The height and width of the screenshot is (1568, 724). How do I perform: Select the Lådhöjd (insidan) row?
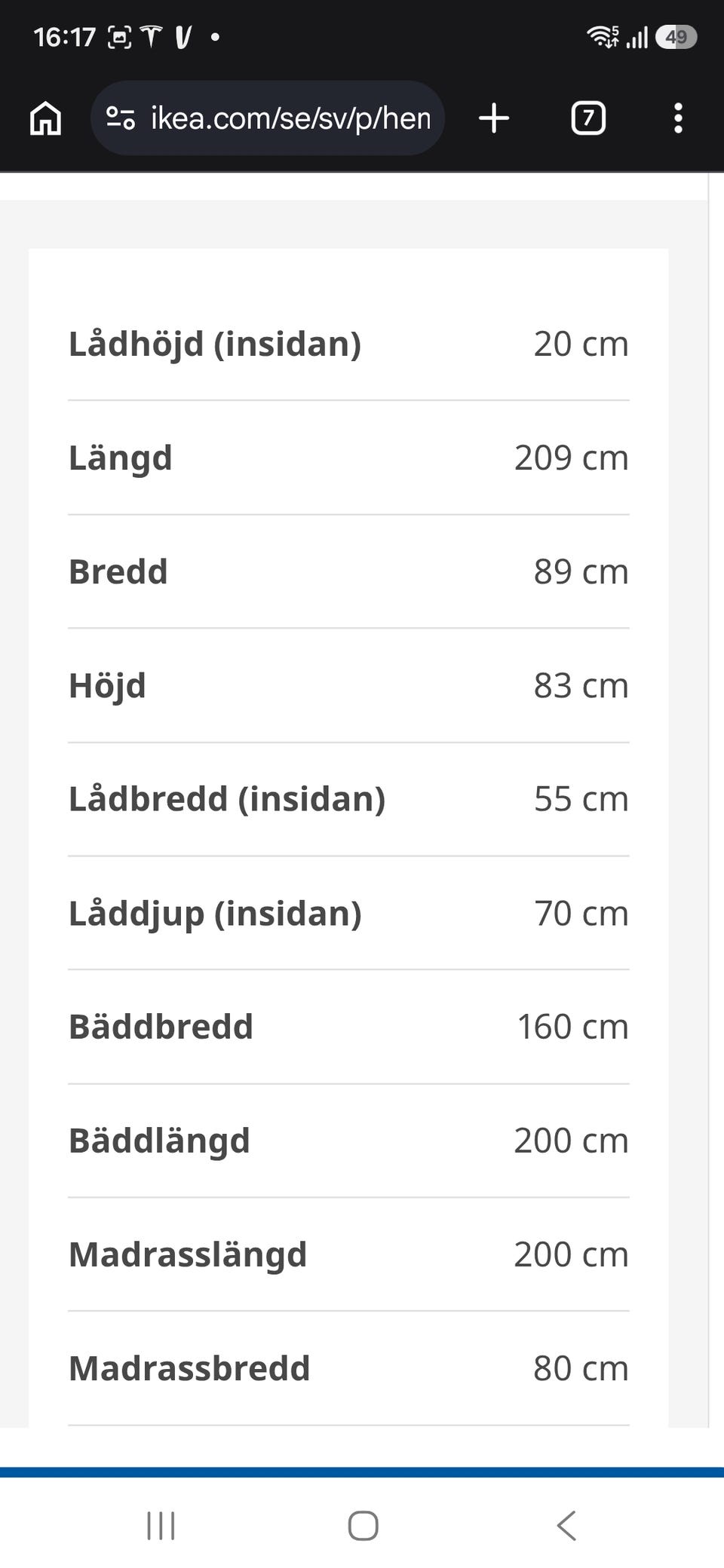pyautogui.click(x=348, y=344)
